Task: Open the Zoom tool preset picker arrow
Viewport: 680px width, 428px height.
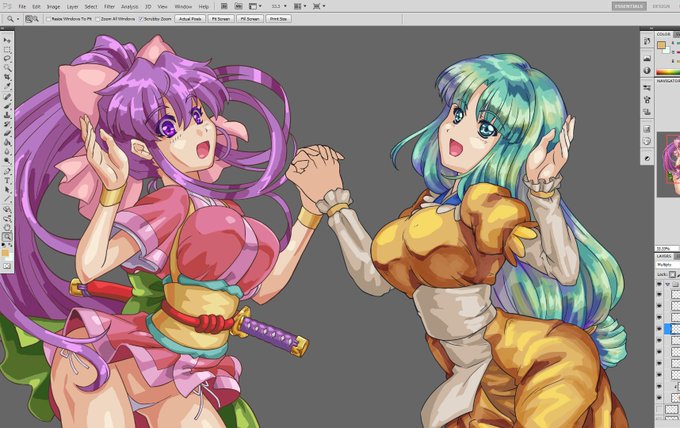Action: coord(18,19)
